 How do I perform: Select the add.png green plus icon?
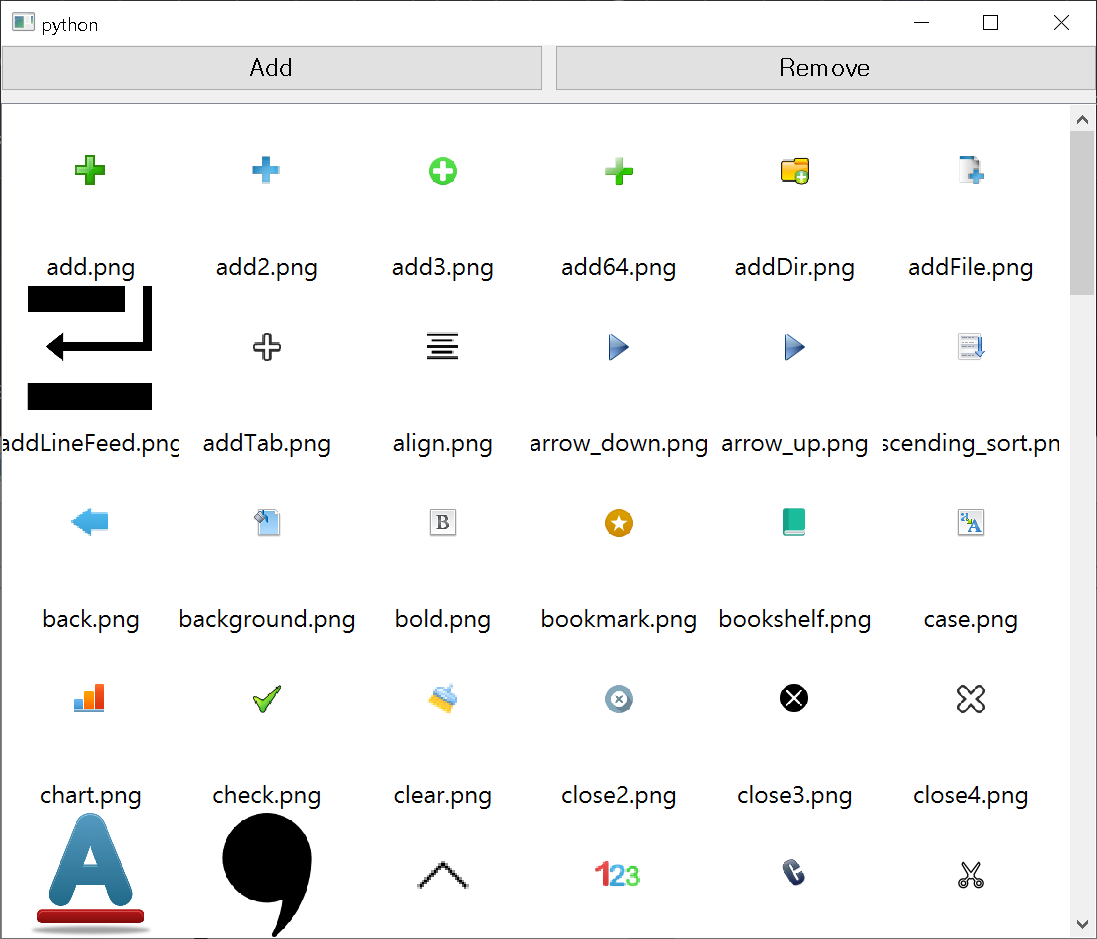90,170
